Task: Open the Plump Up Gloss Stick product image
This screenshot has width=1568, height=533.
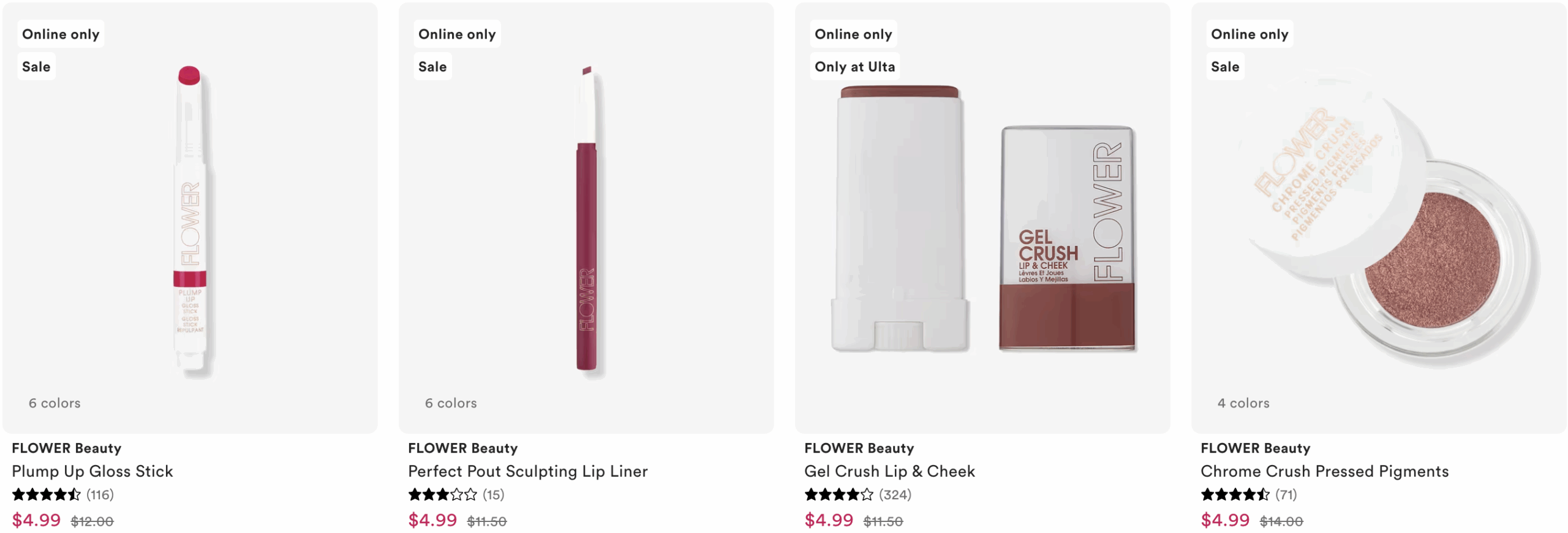Action: (x=190, y=221)
